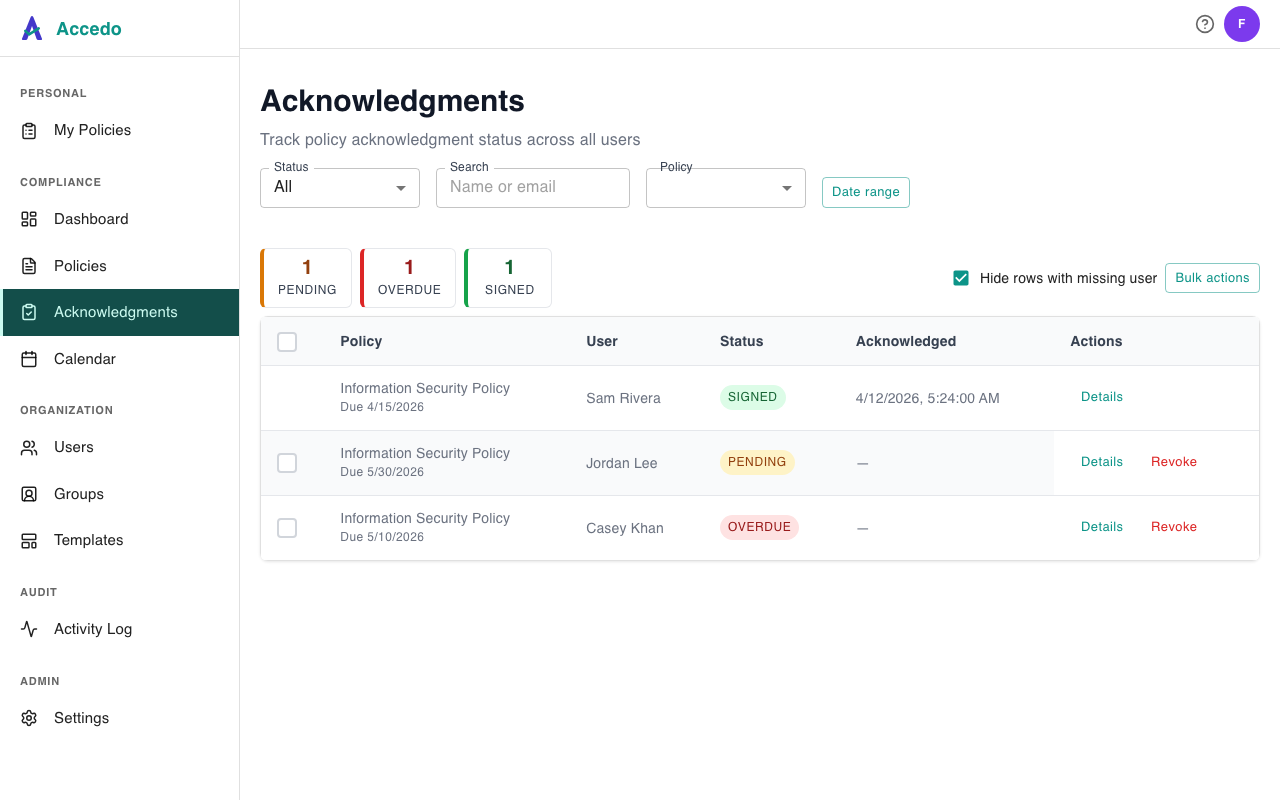Click the OVERDUE status badge in table

[759, 527]
